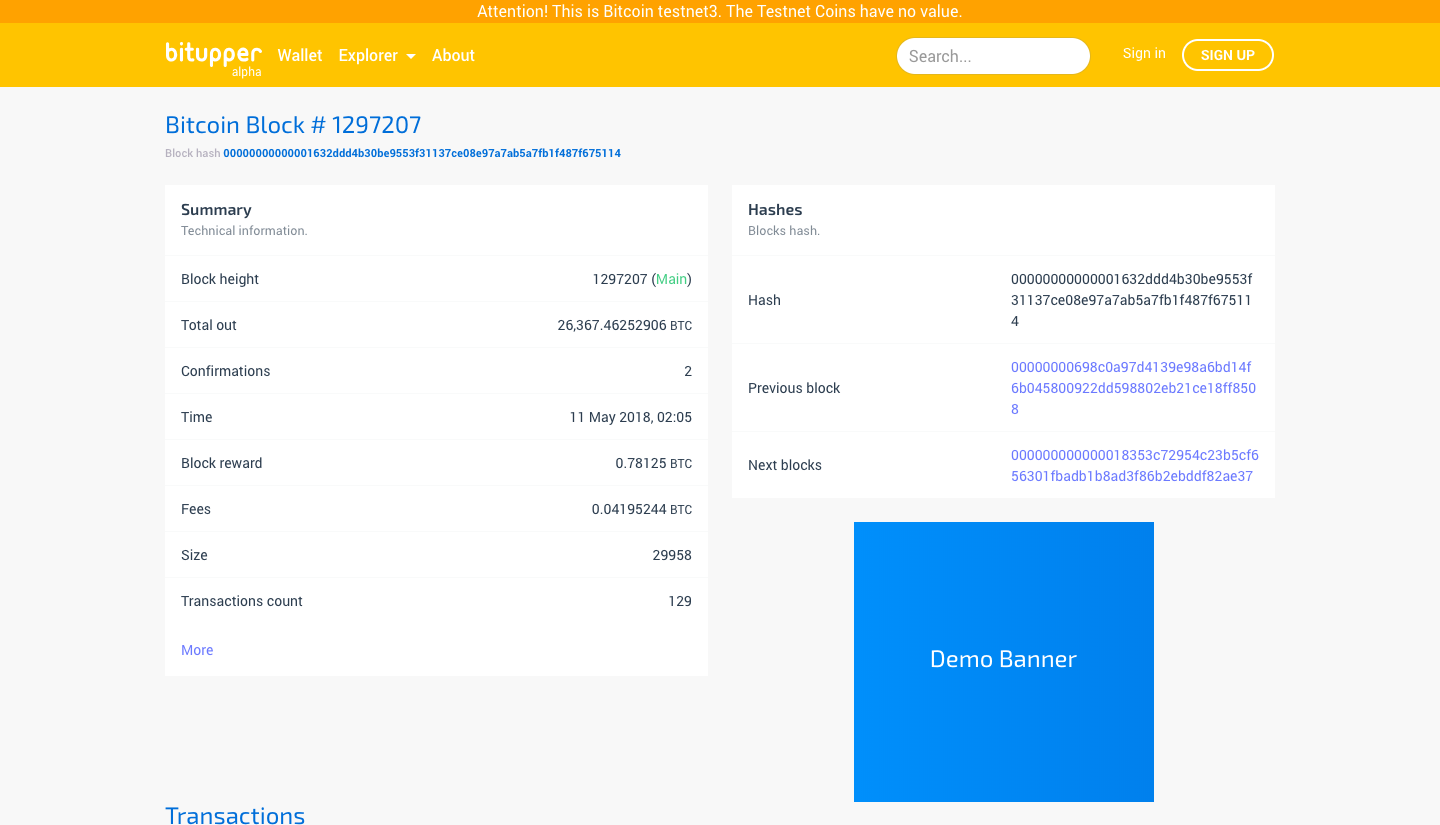Open the Next blocks hash link
Viewport: 1440px width, 825px height.
1135,466
